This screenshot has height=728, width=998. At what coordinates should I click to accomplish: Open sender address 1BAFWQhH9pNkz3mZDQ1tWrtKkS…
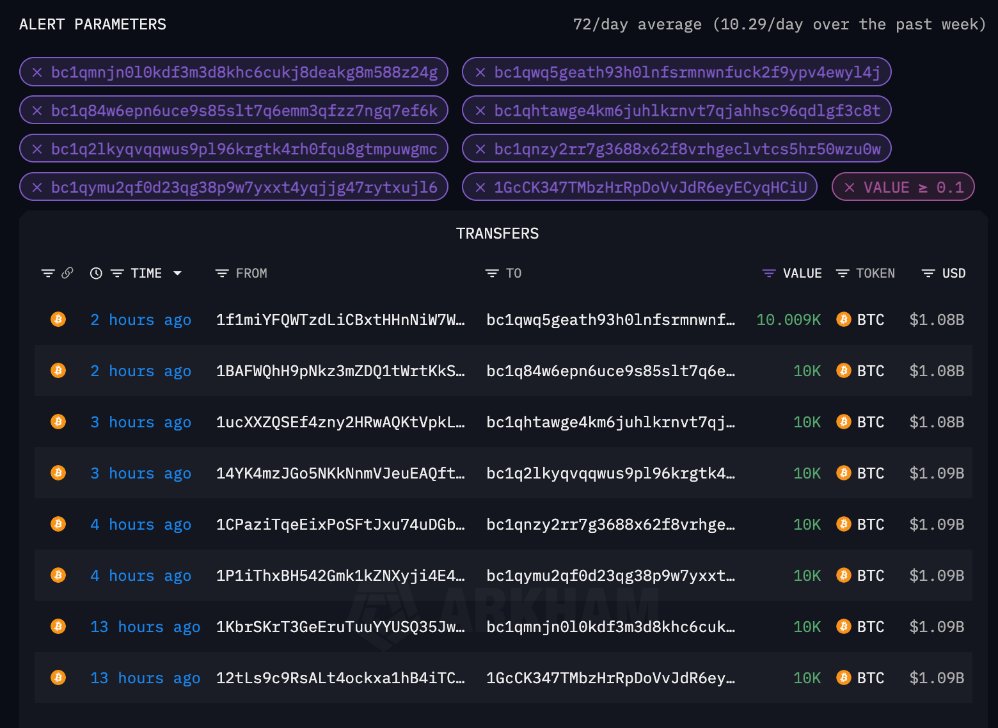tap(341, 371)
